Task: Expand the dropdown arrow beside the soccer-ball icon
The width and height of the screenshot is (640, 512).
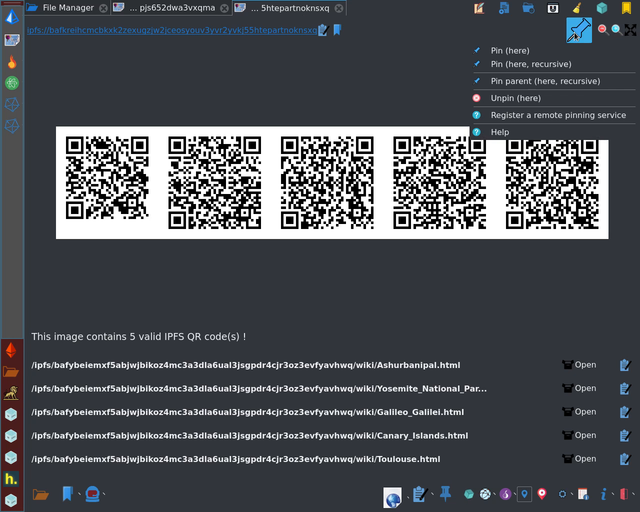Action: [x=494, y=494]
